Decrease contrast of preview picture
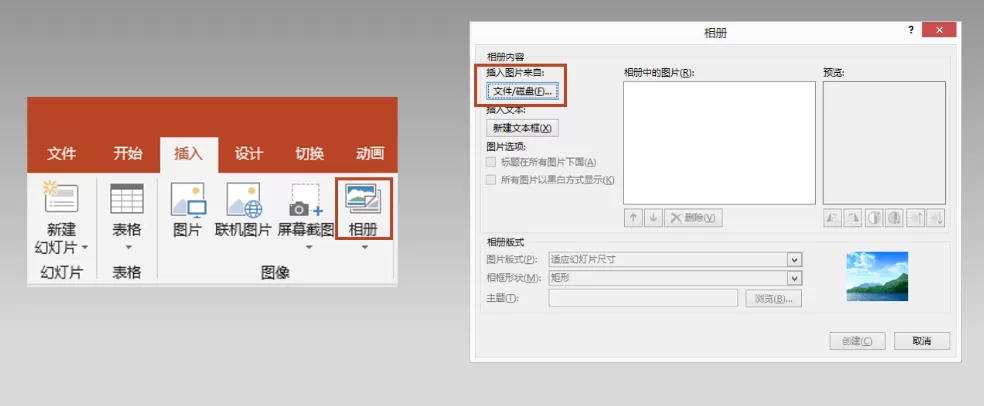 tap(894, 218)
